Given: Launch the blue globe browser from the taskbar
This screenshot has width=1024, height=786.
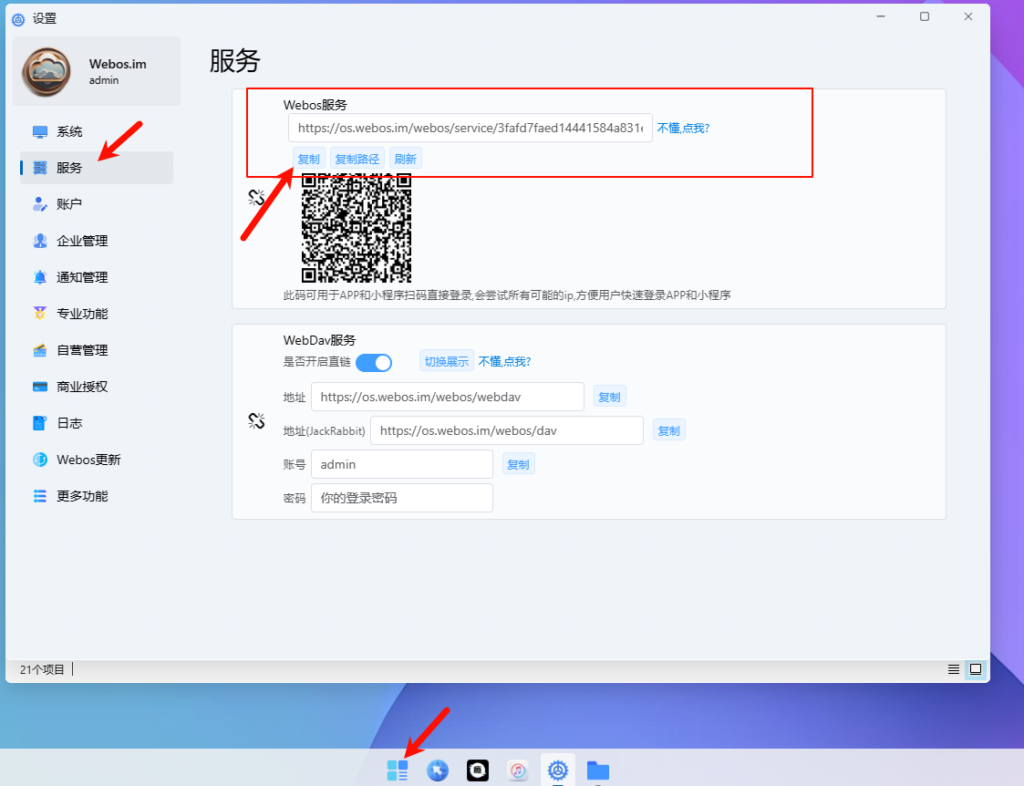Looking at the screenshot, I should point(437,770).
